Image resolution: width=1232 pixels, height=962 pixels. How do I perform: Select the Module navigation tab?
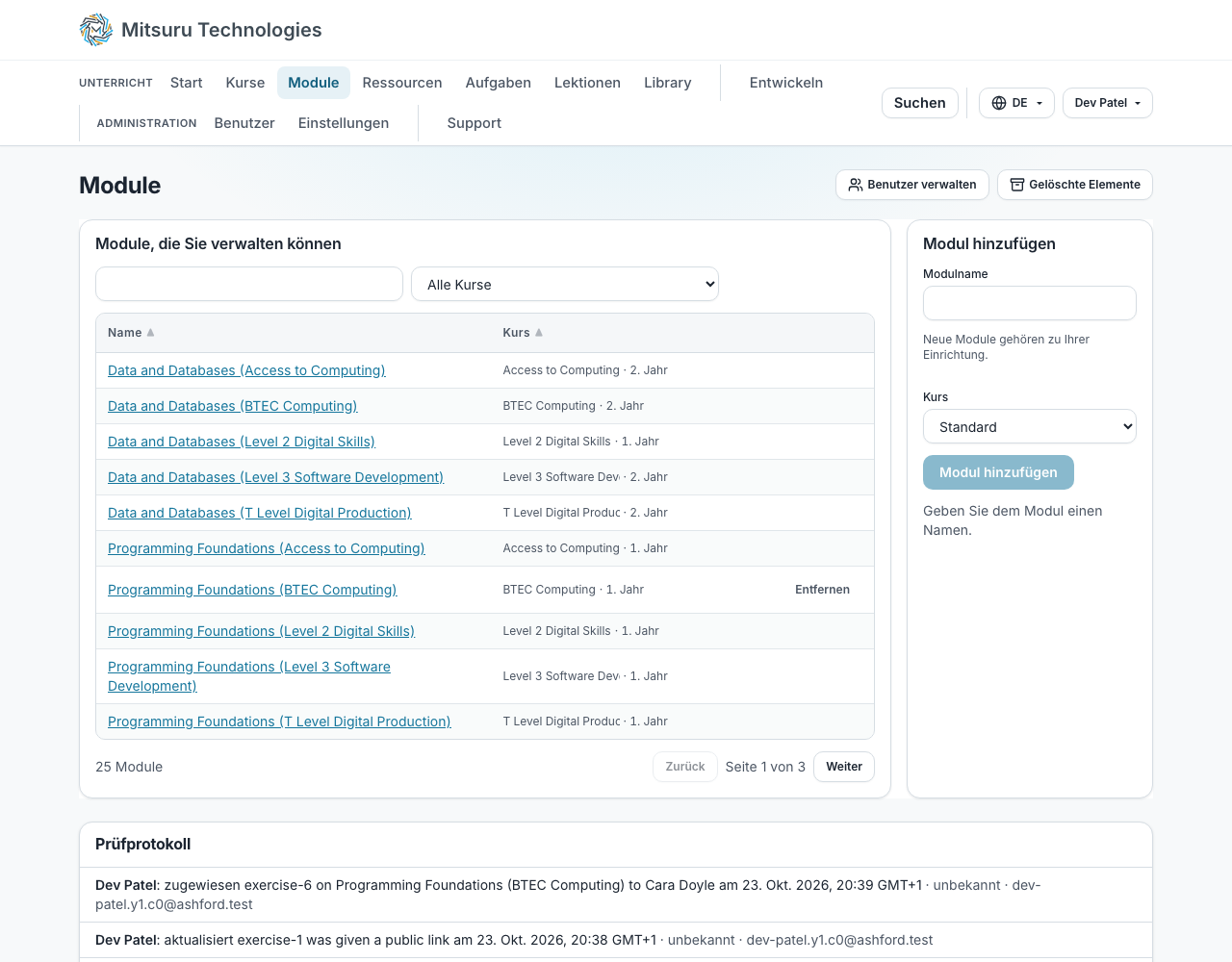click(x=314, y=83)
